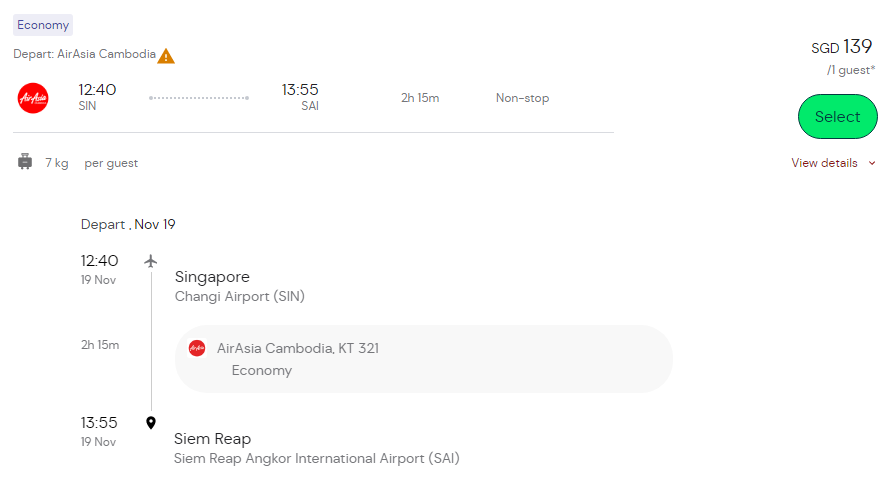This screenshot has width=893, height=482.
Task: Click the 13:55 SAI arrival time in summary
Action: [300, 97]
